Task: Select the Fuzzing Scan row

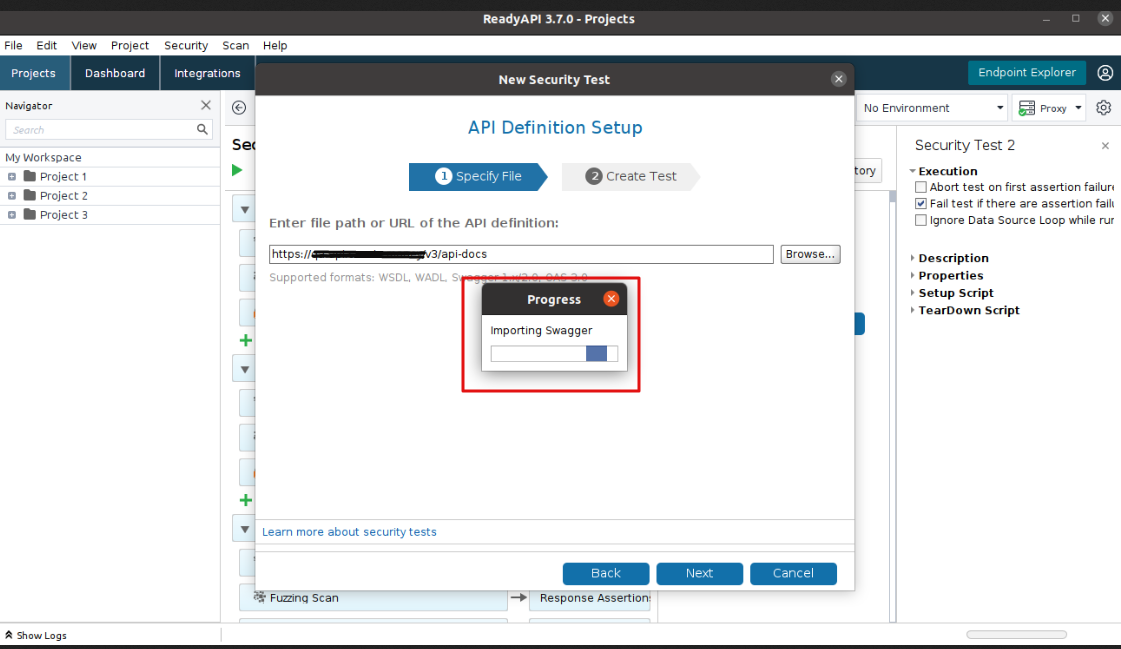Action: [x=373, y=598]
